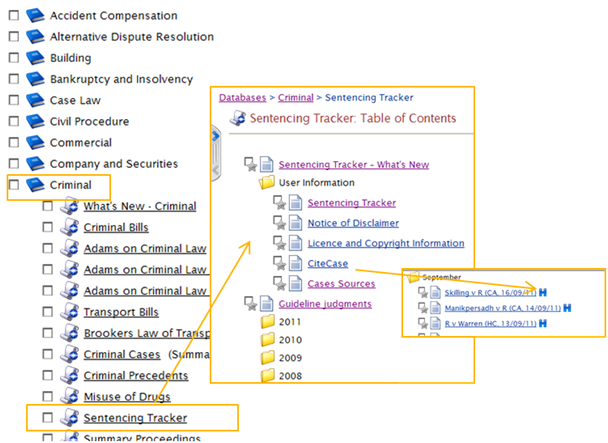Click scroll icon beside Criminal Bills
608x443 pixels.
click(70, 227)
